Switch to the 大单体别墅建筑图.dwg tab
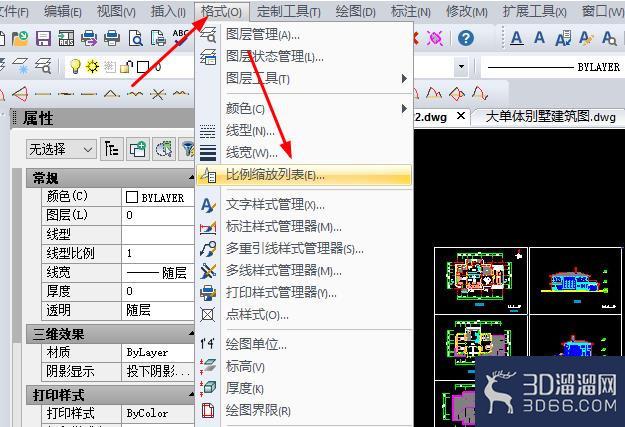Viewport: 625px width, 427px height. (550, 117)
